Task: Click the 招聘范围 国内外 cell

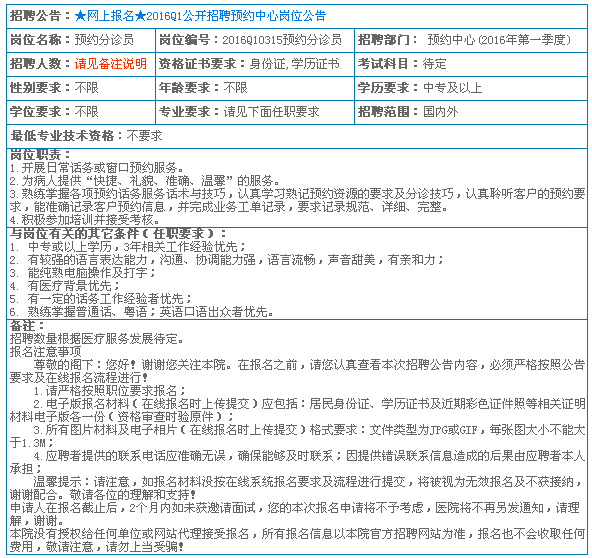Action: [x=470, y=112]
